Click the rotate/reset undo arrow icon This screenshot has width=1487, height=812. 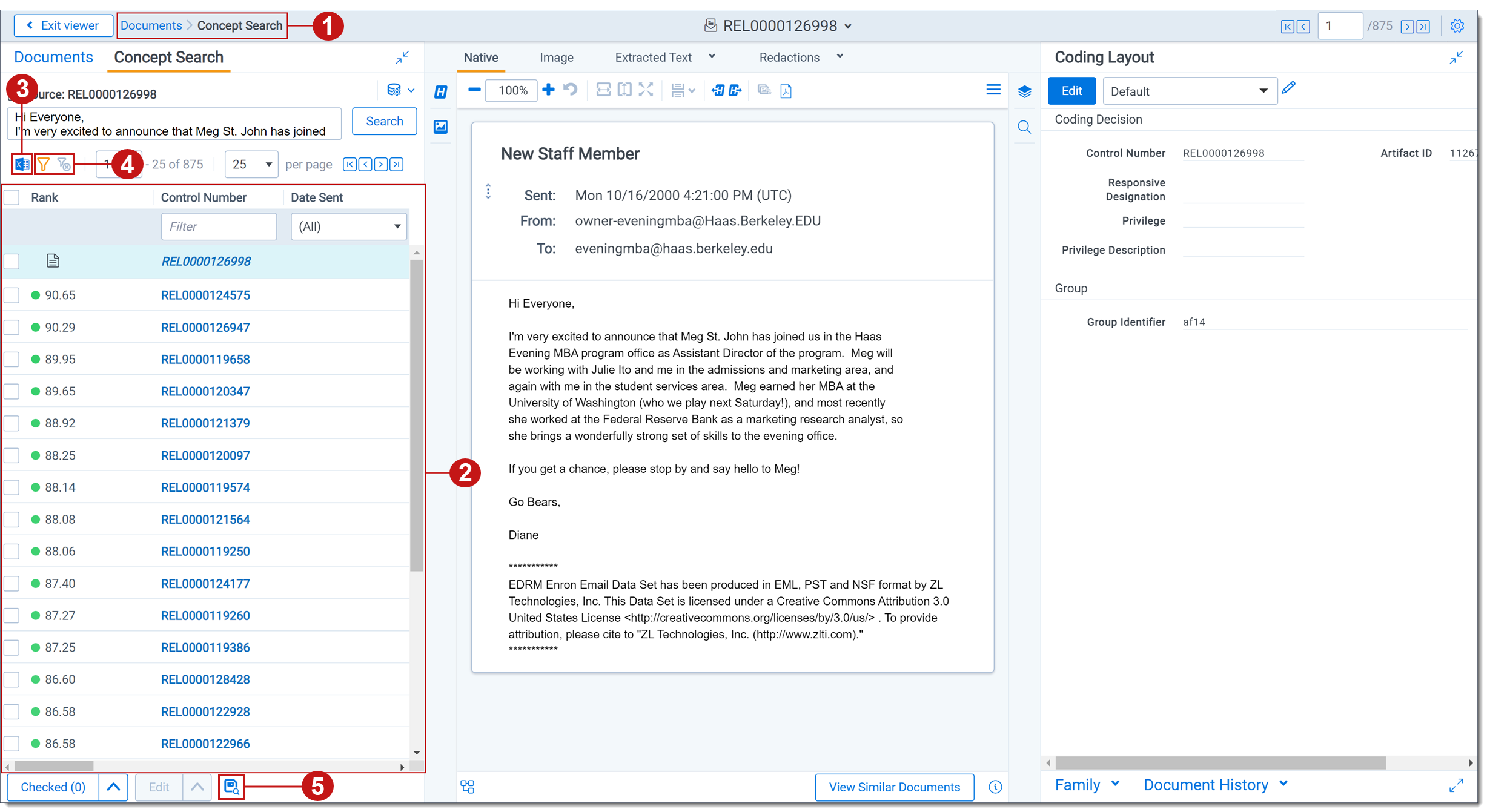pos(570,90)
